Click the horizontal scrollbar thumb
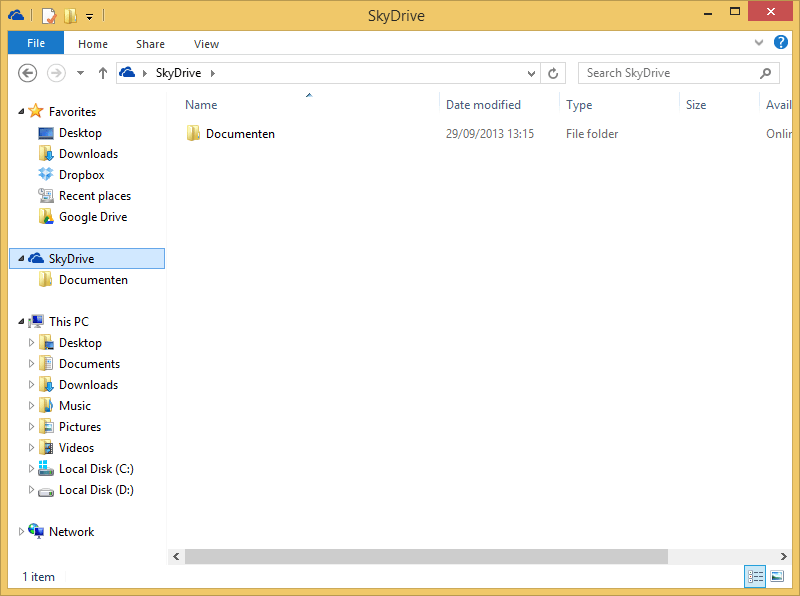800x596 pixels. click(x=426, y=556)
